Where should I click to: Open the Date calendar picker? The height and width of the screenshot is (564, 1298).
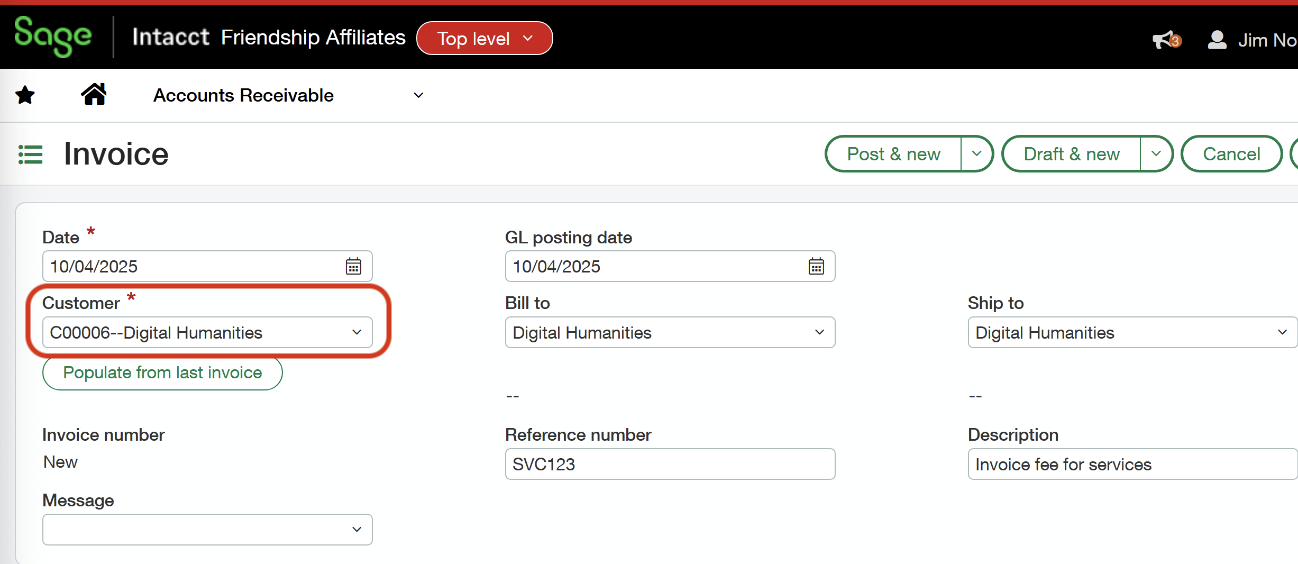click(x=353, y=266)
